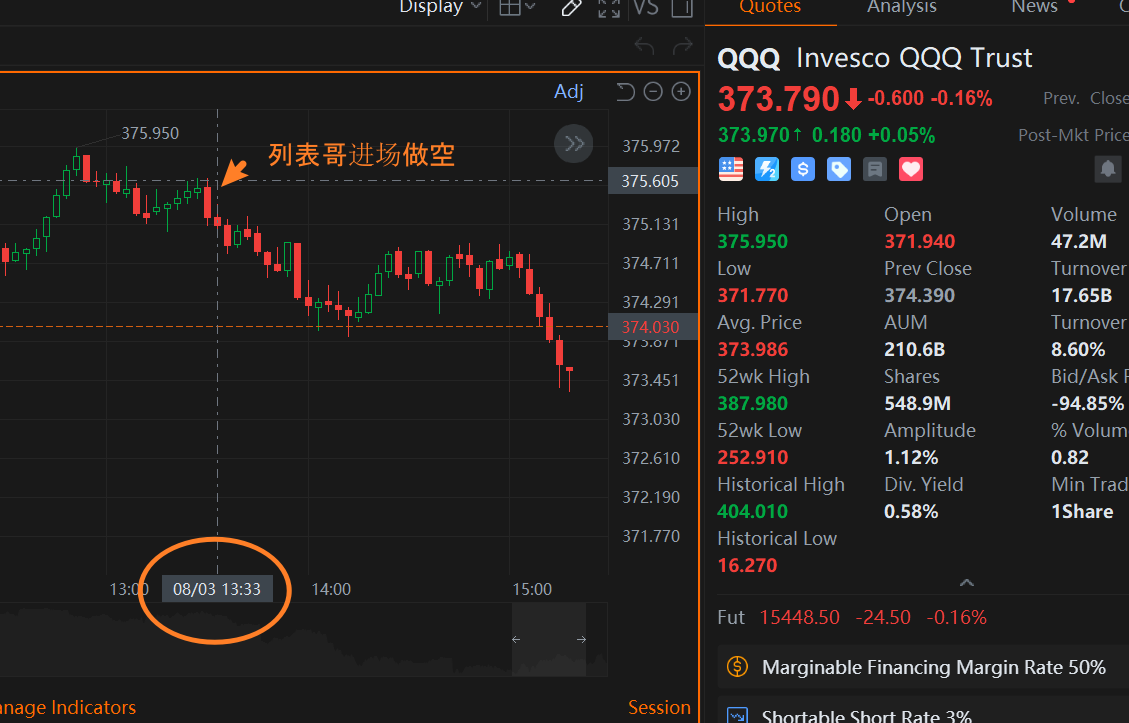Switch to the News tab

coord(1034,6)
